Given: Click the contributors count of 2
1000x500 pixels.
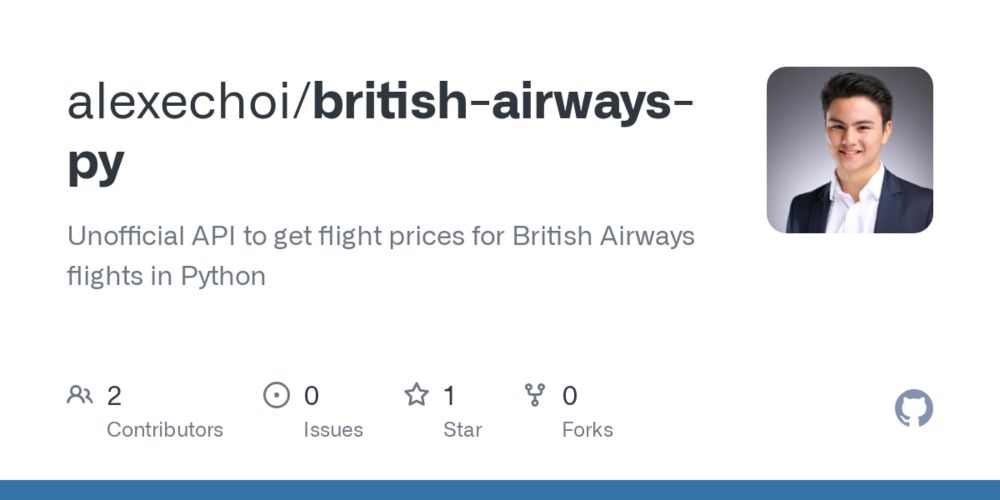Looking at the screenshot, I should (114, 396).
